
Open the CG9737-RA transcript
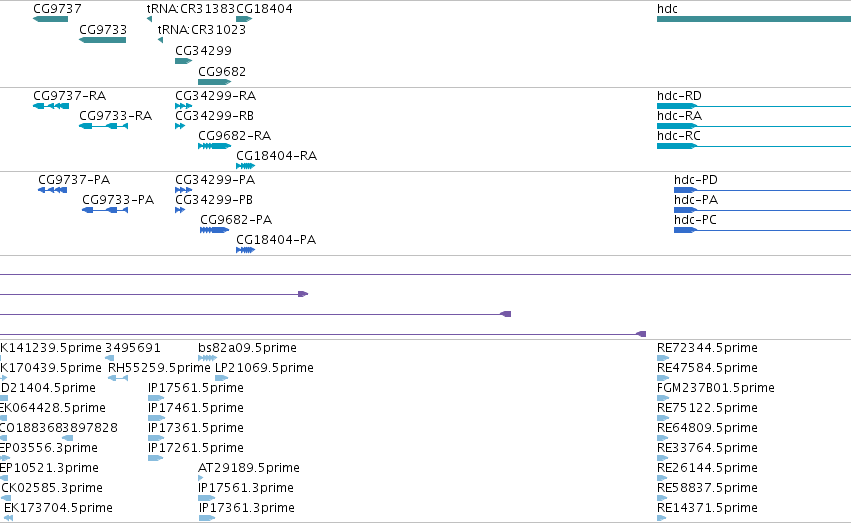[51, 106]
